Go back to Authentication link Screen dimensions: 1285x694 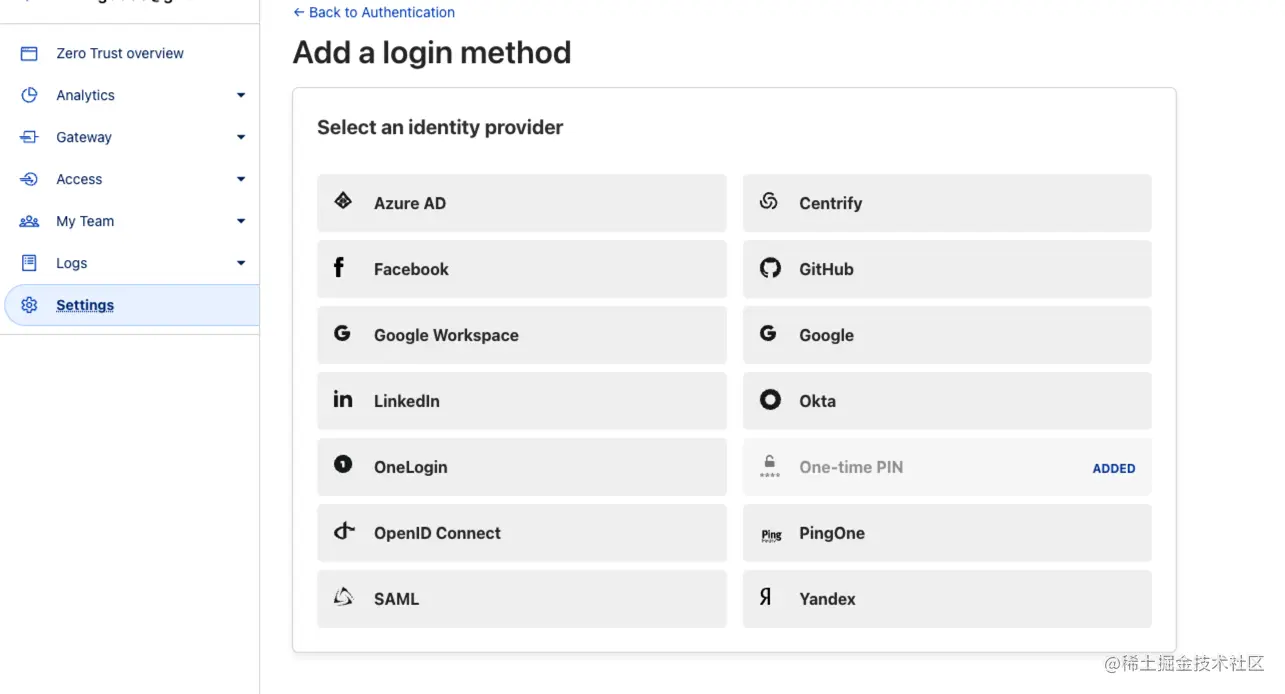373,12
